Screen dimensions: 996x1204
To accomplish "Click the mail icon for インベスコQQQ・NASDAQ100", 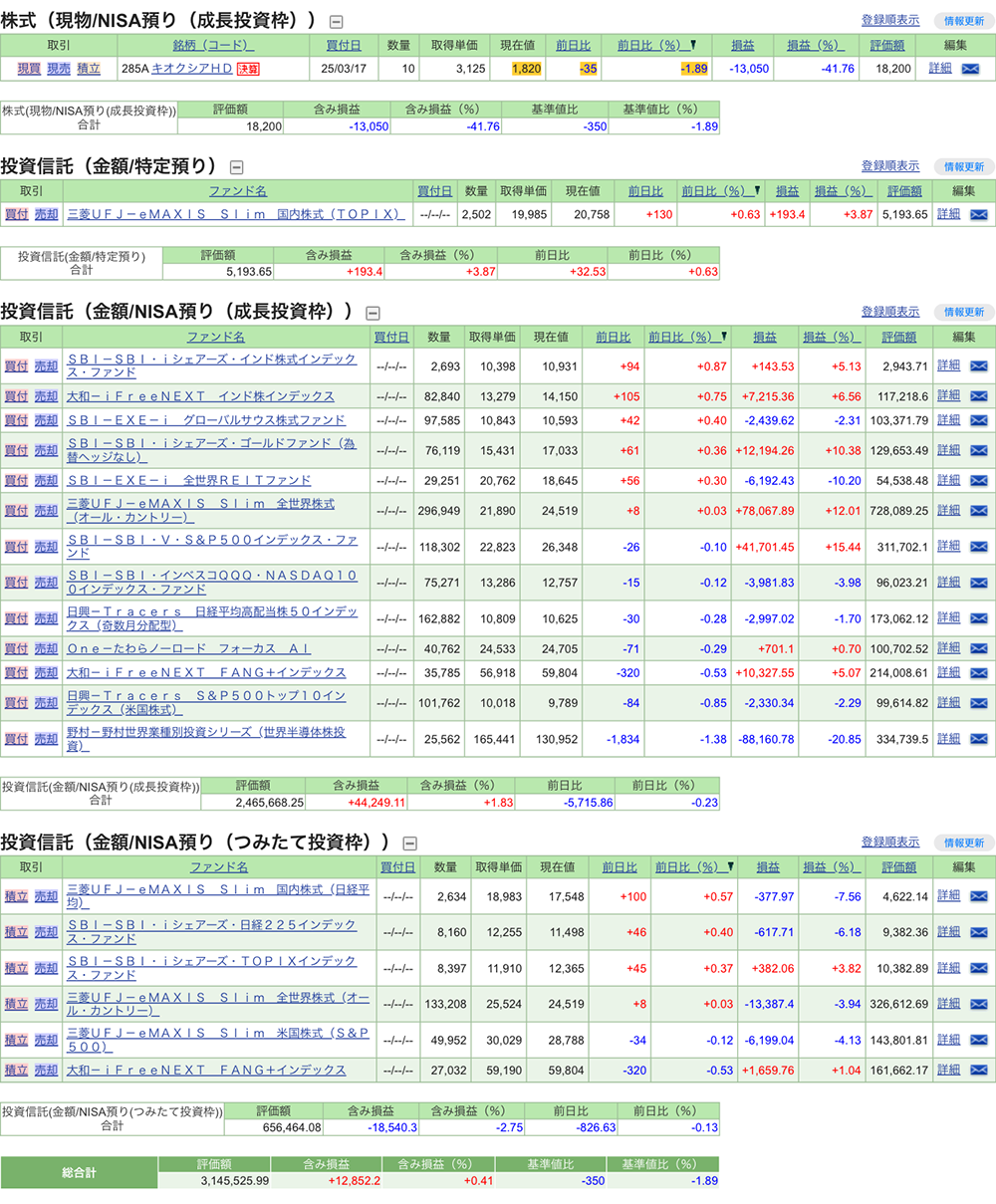I will (x=978, y=583).
